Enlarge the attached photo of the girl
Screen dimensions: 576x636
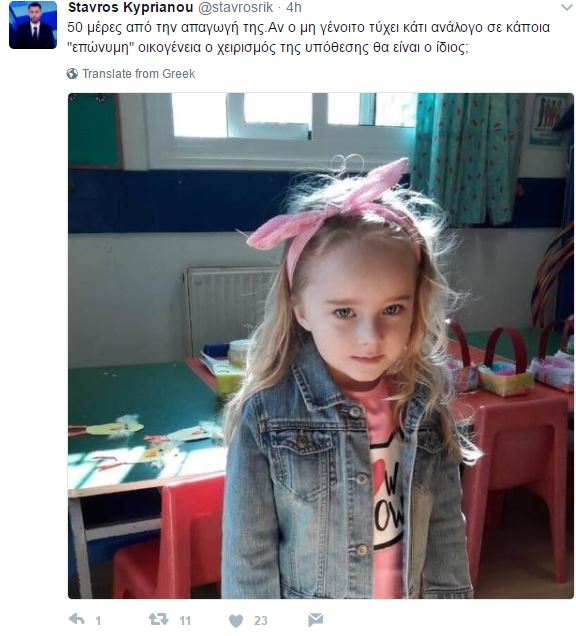(321, 346)
